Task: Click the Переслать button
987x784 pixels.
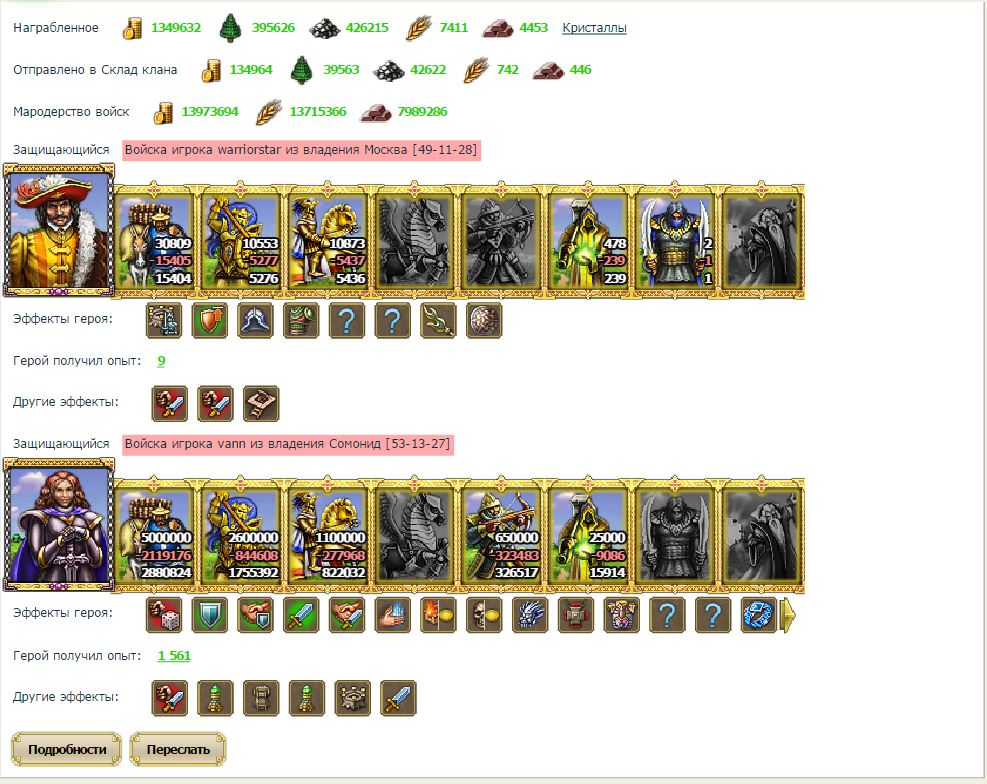Action: pyautogui.click(x=178, y=749)
